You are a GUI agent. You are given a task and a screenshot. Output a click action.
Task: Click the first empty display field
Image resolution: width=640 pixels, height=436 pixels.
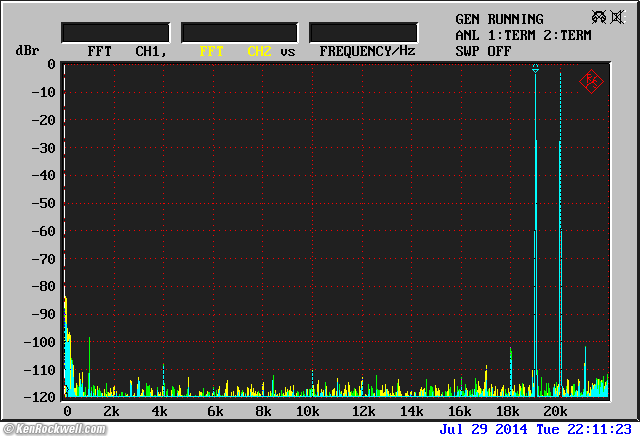tap(115, 32)
